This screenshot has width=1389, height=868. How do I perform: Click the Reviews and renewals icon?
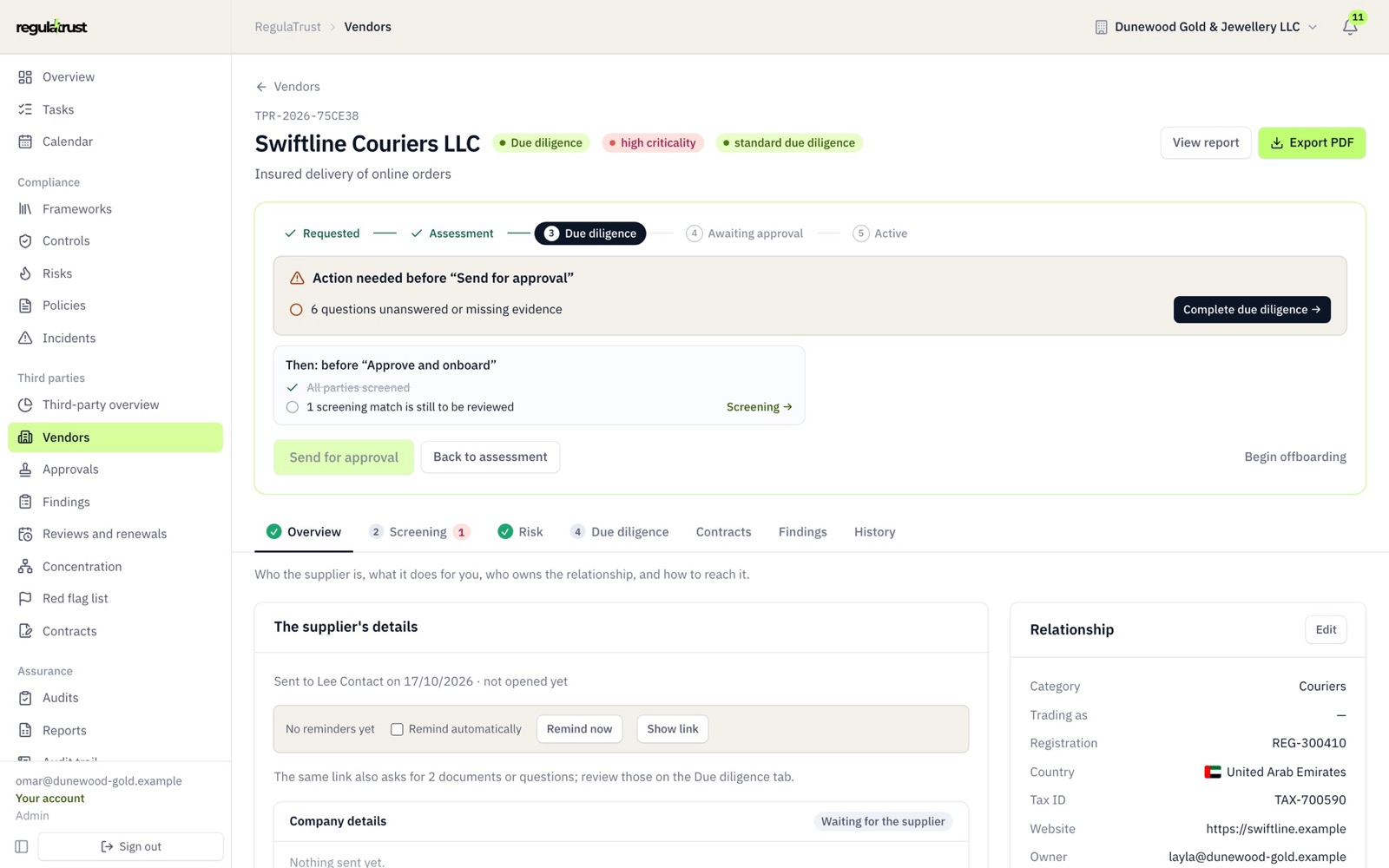point(25,534)
